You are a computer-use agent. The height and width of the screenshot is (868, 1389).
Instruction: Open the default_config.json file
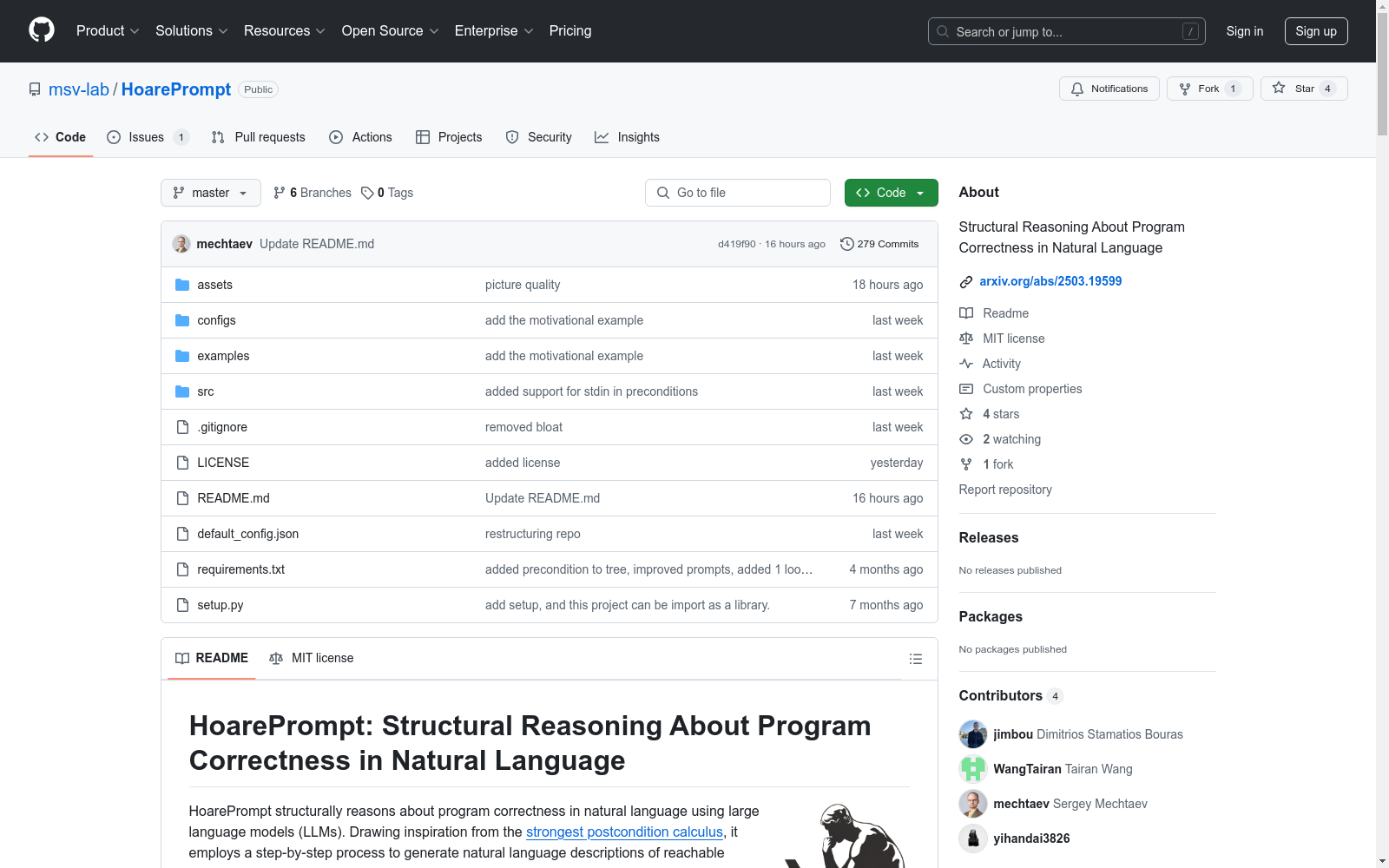[x=247, y=534]
